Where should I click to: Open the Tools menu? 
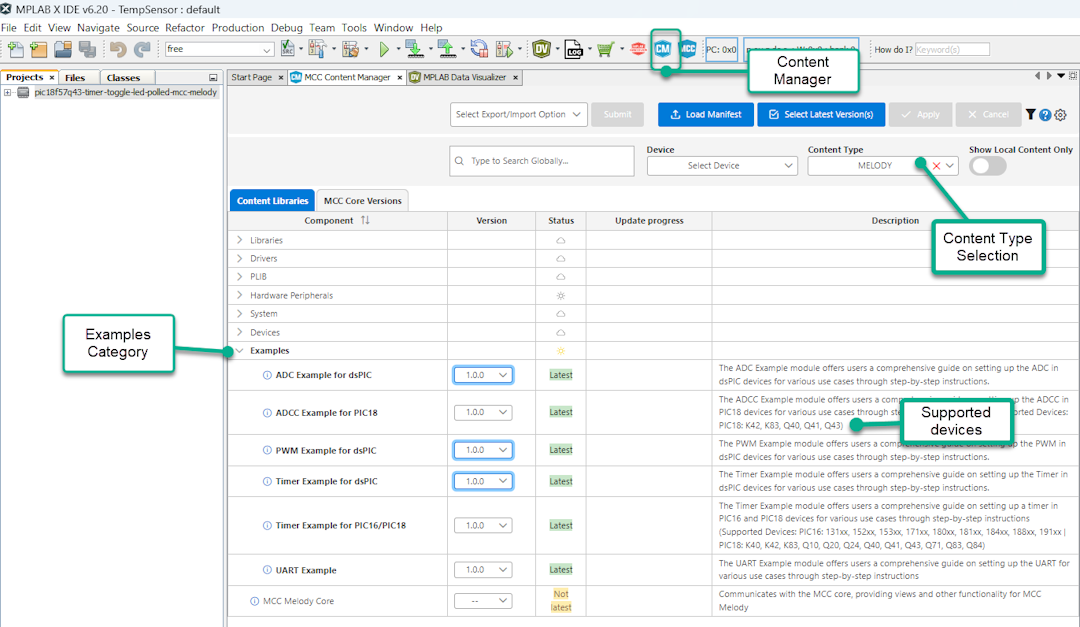354,28
